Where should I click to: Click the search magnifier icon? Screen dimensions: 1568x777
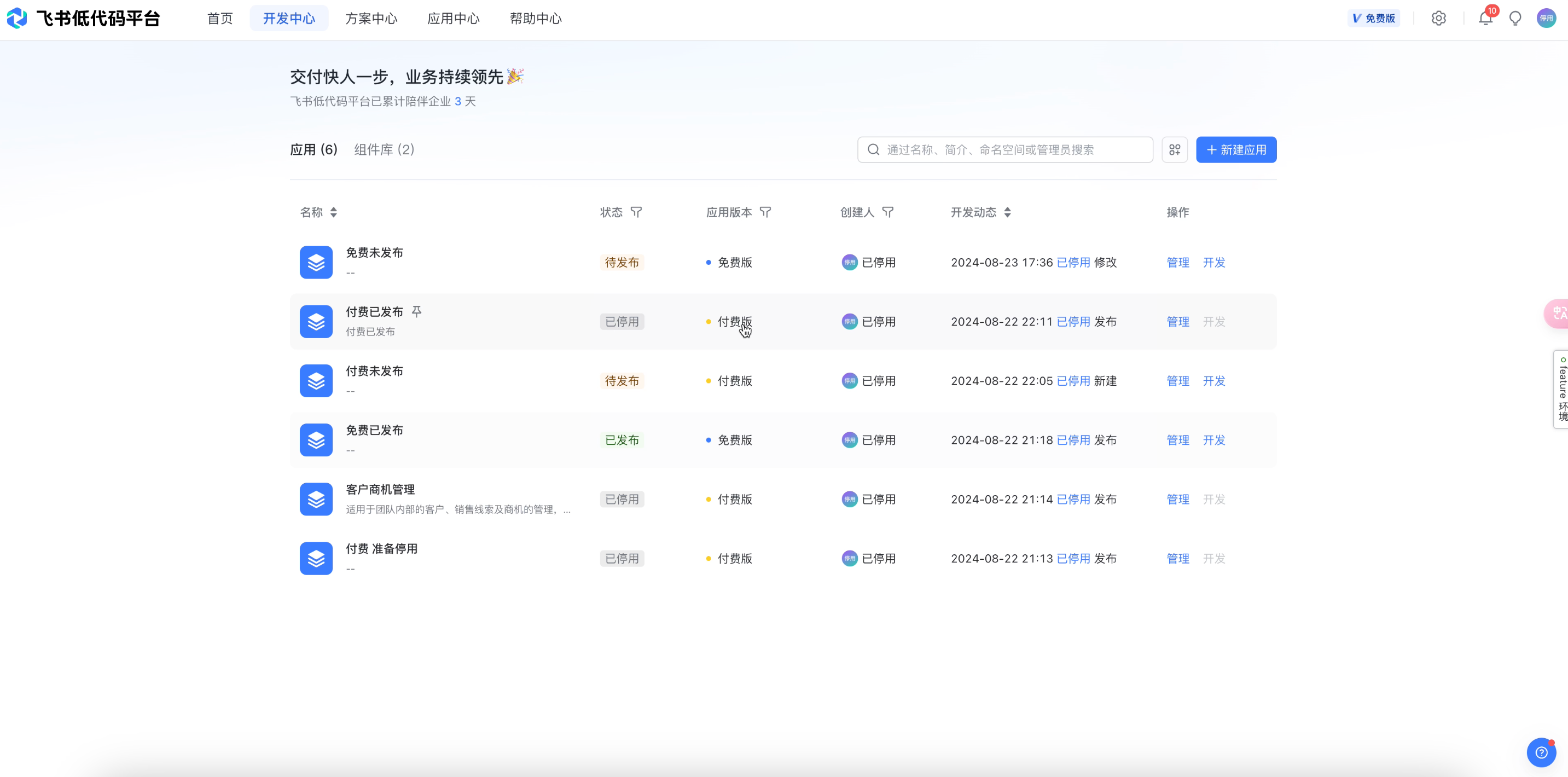[873, 150]
